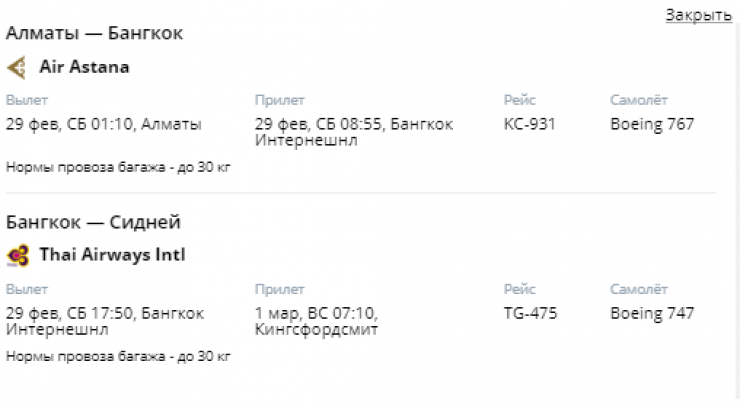Click flight number TG-475
This screenshot has height=409, width=740.
tap(531, 313)
